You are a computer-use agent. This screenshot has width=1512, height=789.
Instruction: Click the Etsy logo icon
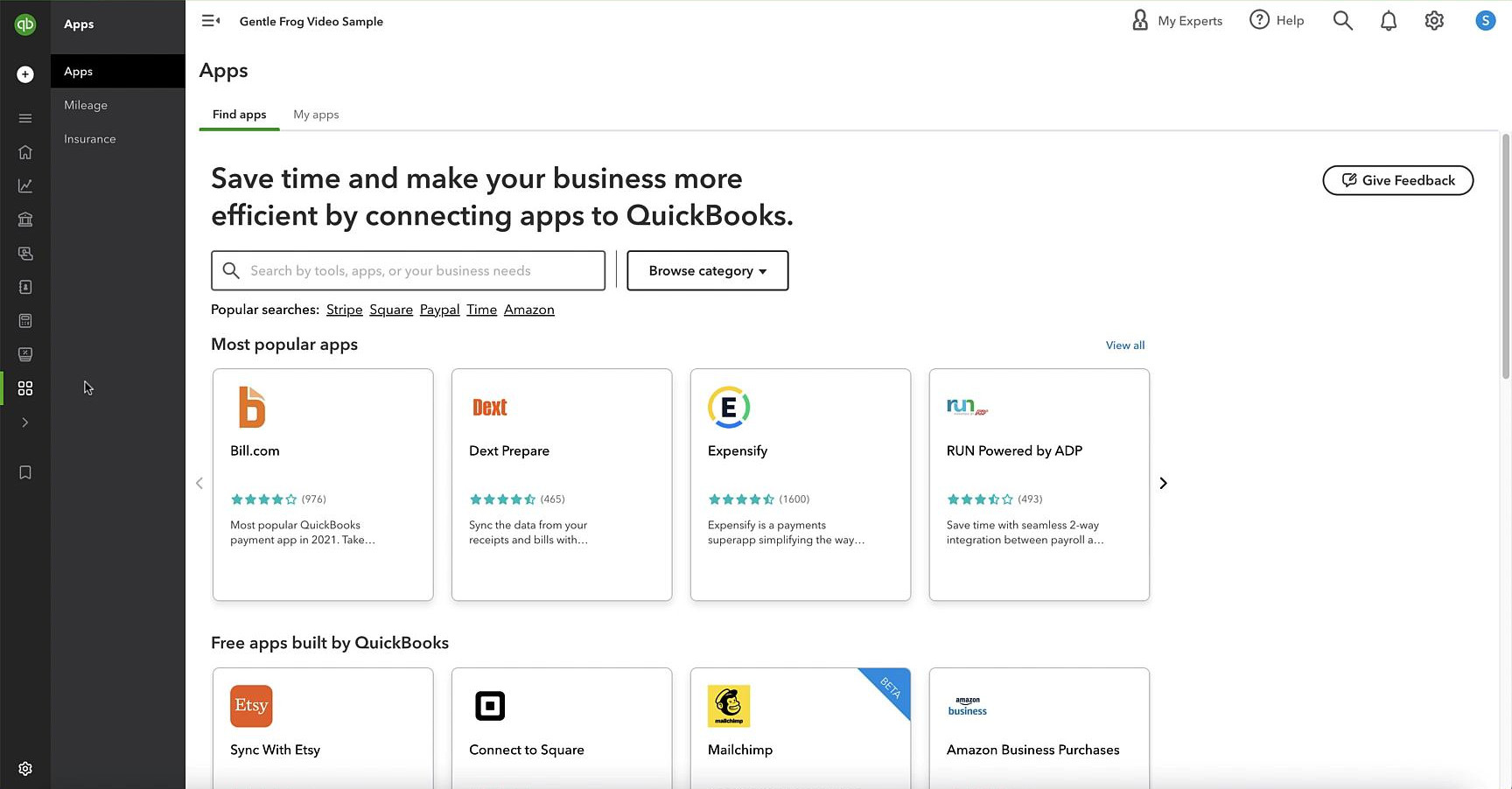click(x=251, y=706)
